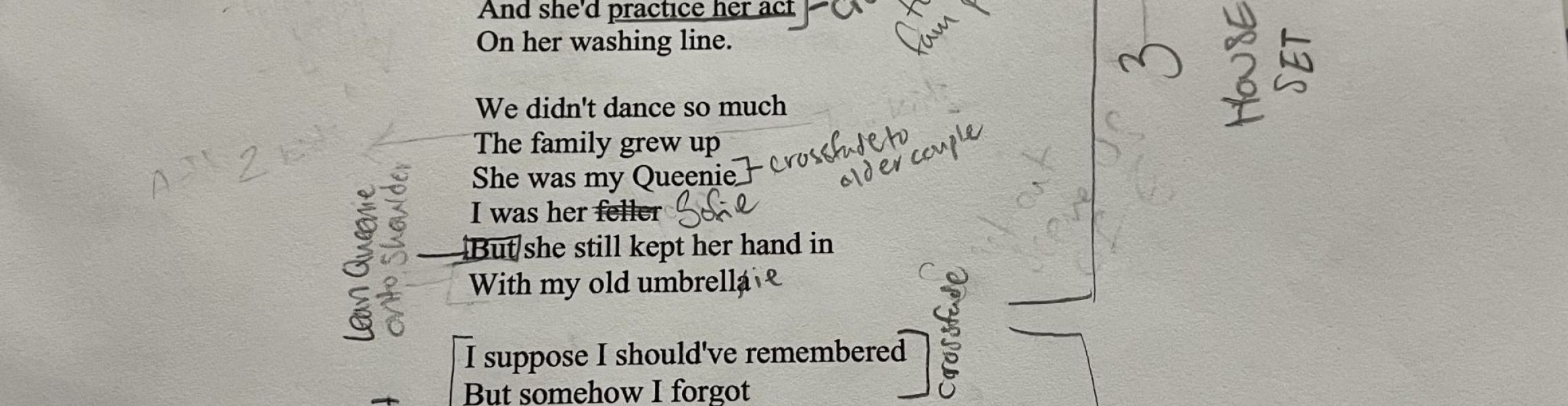Click the line "On her washing line."
The height and width of the screenshot is (406, 1568).
[604, 41]
